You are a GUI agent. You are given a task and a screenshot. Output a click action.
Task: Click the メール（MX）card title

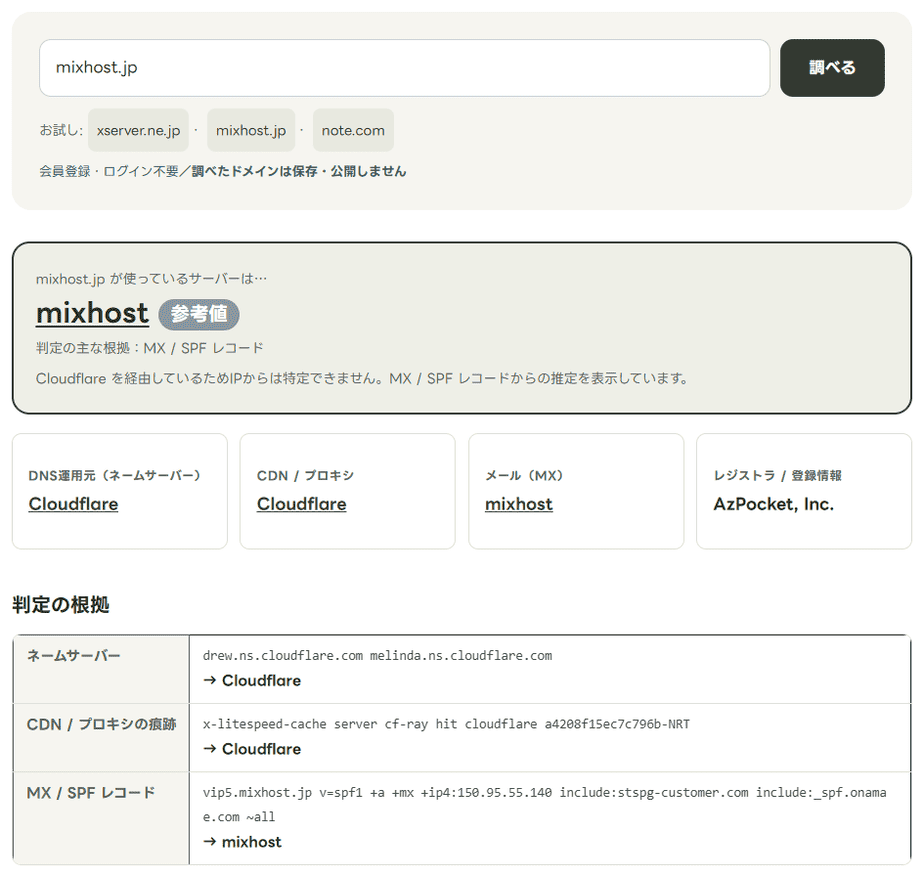click(x=524, y=475)
